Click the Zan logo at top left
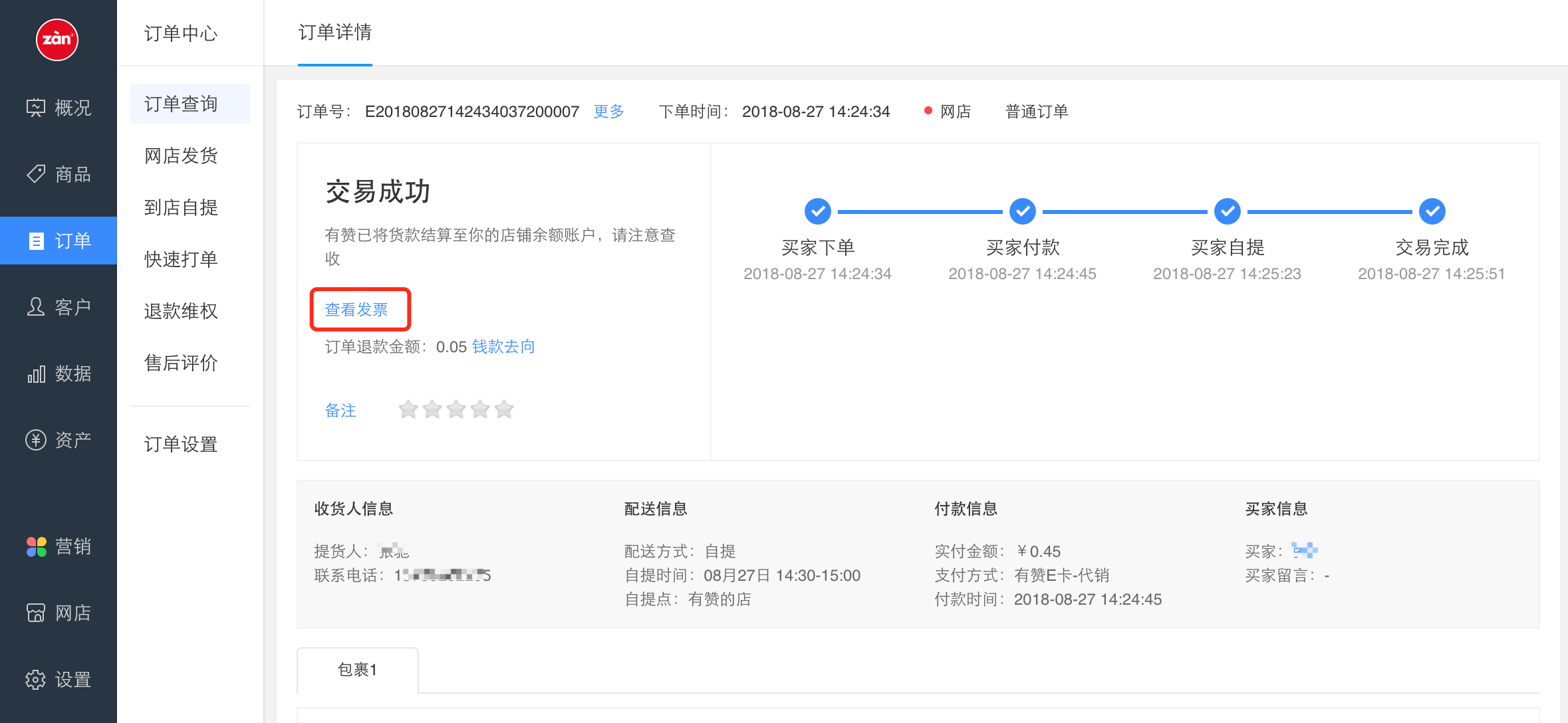Screen dimensions: 1568x723 59,40
